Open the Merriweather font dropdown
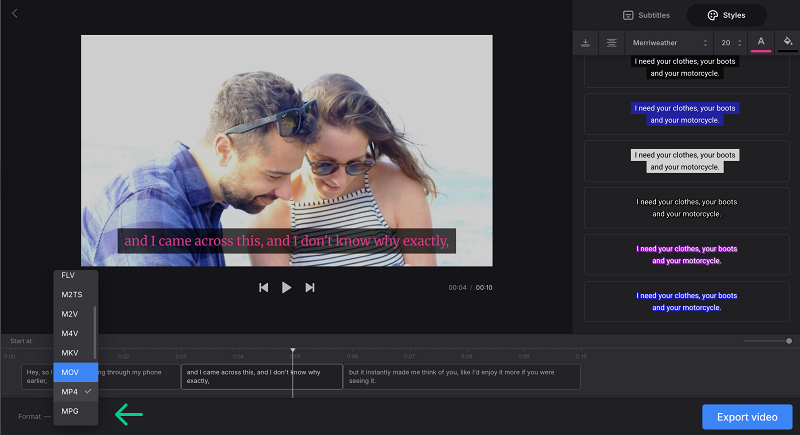The height and width of the screenshot is (435, 800). 669,43
